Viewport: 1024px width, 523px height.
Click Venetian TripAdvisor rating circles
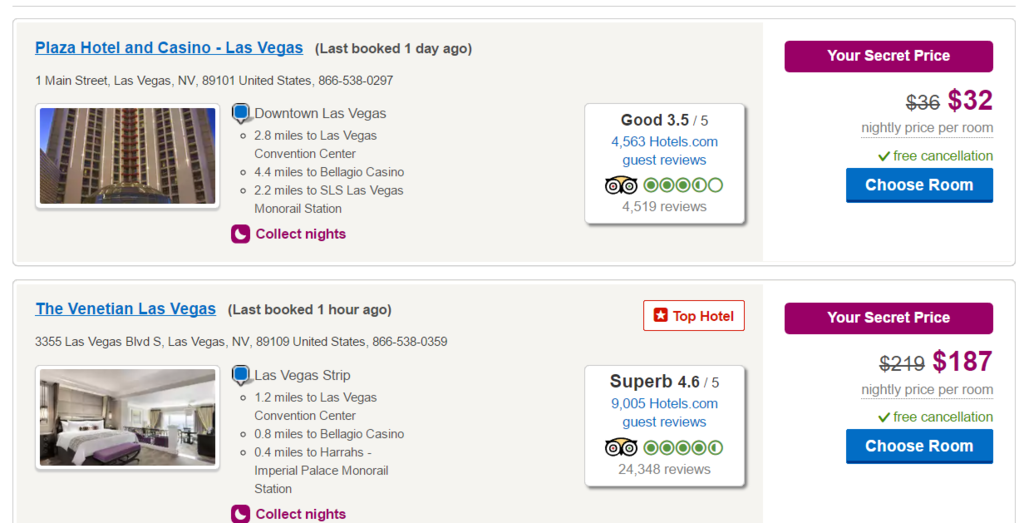(x=683, y=447)
